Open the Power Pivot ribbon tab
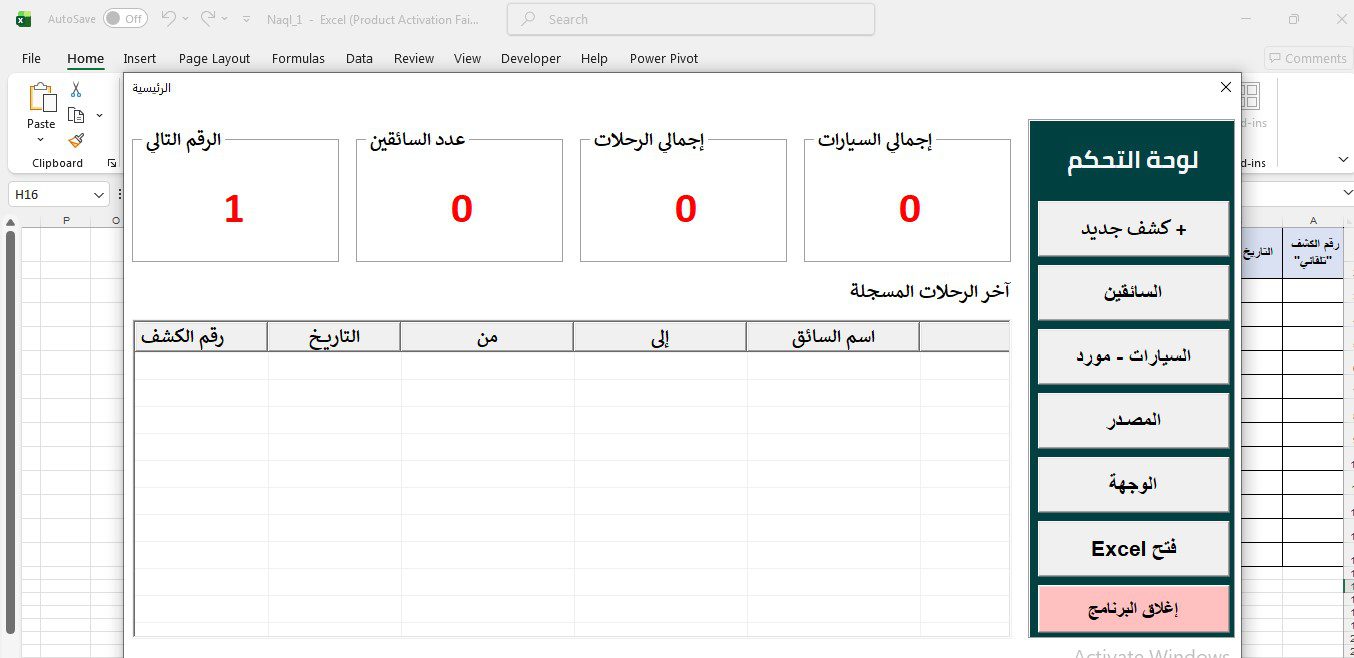 pyautogui.click(x=663, y=58)
